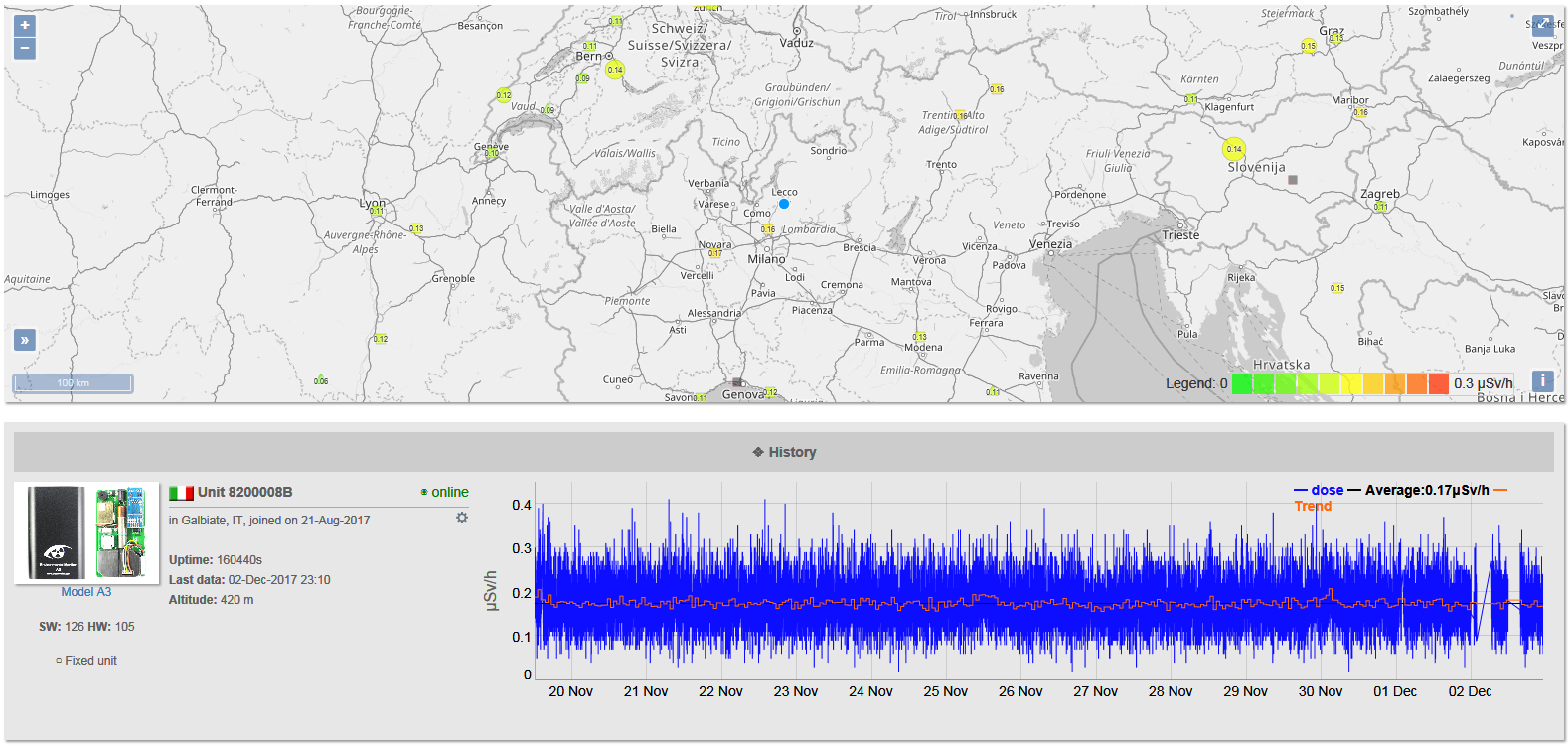The image size is (1568, 747).
Task: Select the large 0.14 marker near Bern
Action: tap(615, 70)
